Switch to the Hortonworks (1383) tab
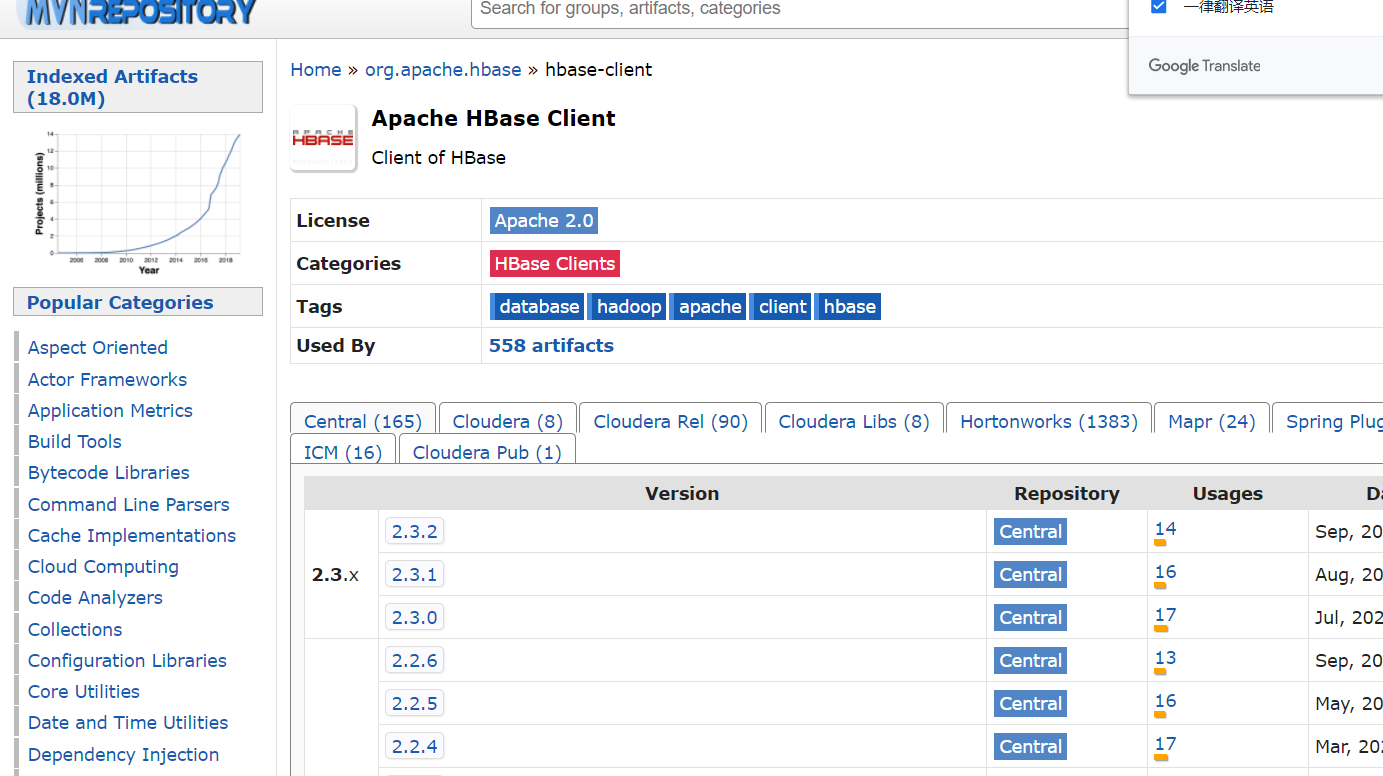The image size is (1383, 776). [x=1049, y=421]
